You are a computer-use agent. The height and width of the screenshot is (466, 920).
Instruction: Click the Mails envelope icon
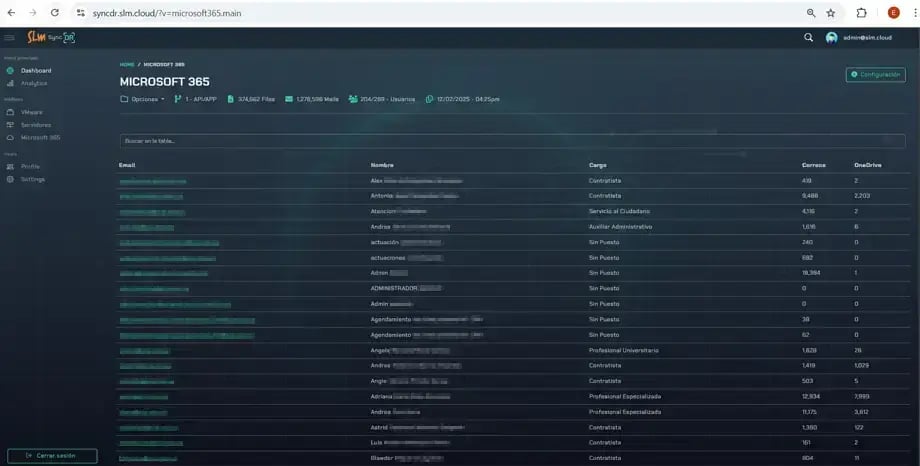[x=288, y=99]
